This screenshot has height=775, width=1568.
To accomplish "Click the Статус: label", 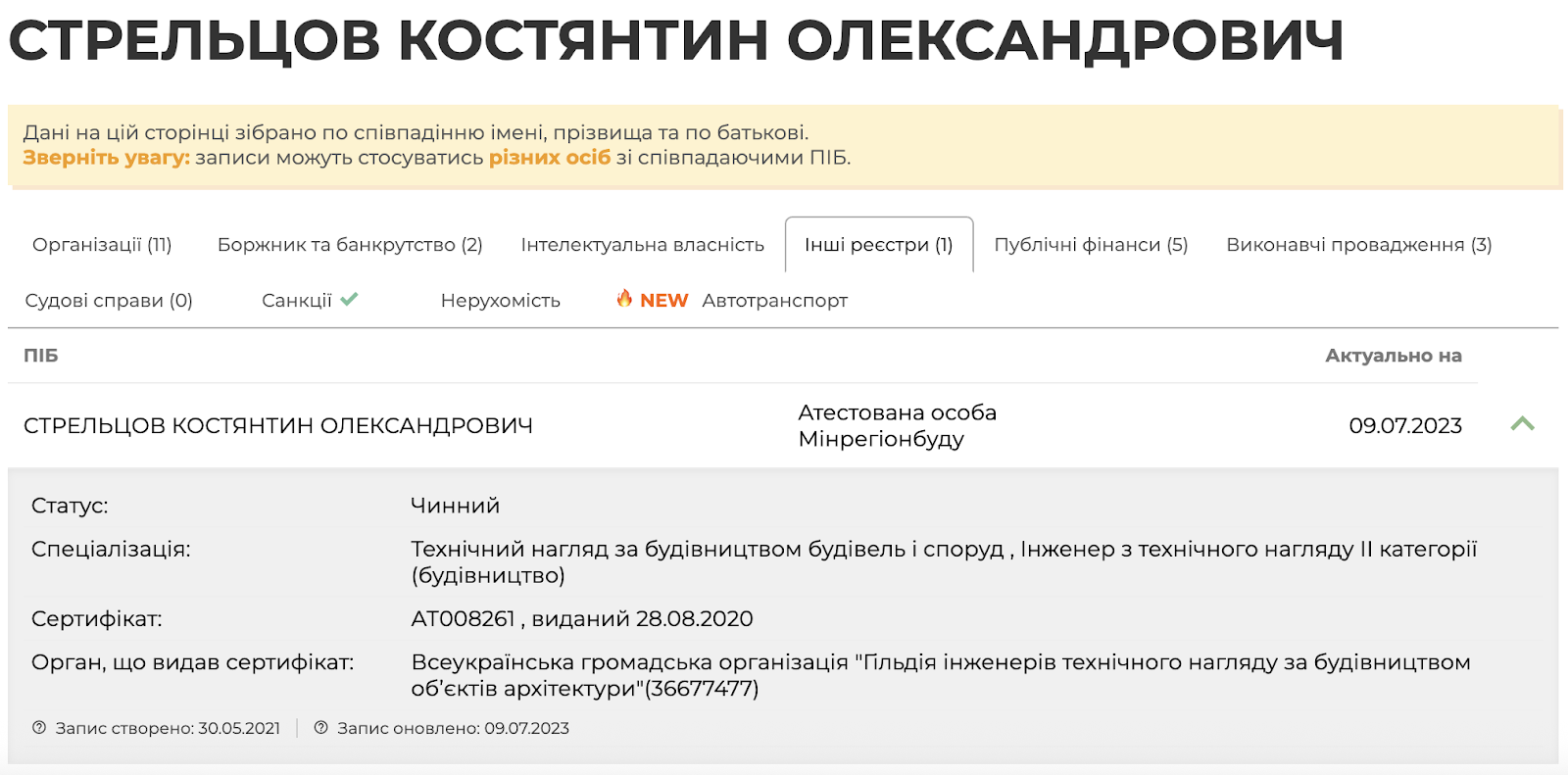I will pyautogui.click(x=70, y=506).
